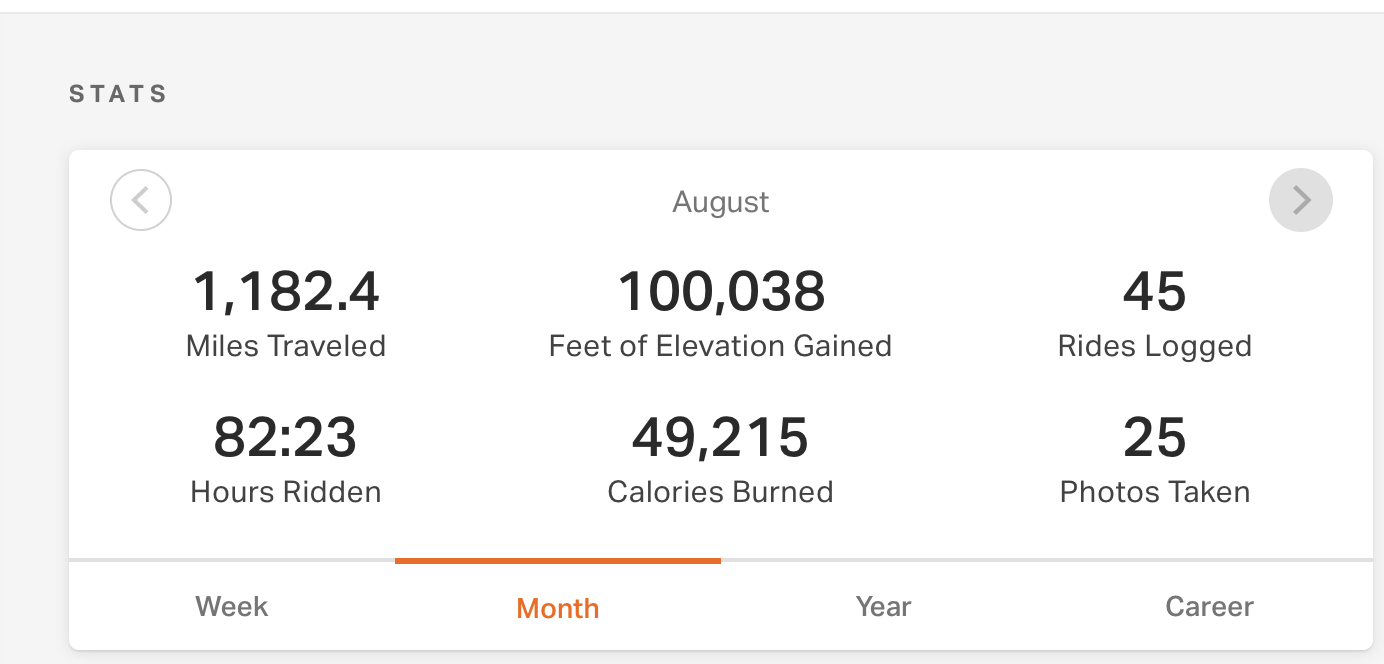This screenshot has width=1384, height=664.
Task: Select the Rides Logged label
Action: 1154,346
